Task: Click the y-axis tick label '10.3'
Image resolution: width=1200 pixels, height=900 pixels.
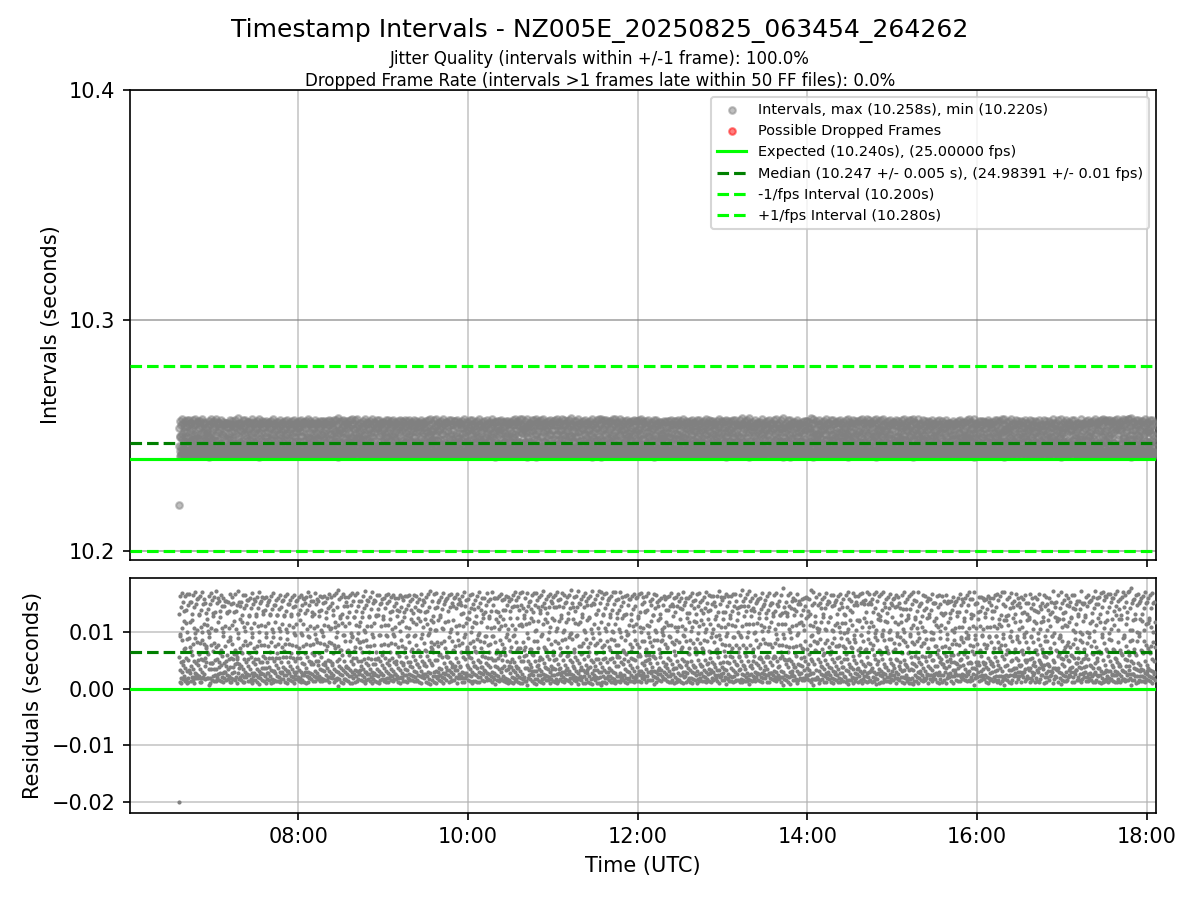Action: pos(94,321)
